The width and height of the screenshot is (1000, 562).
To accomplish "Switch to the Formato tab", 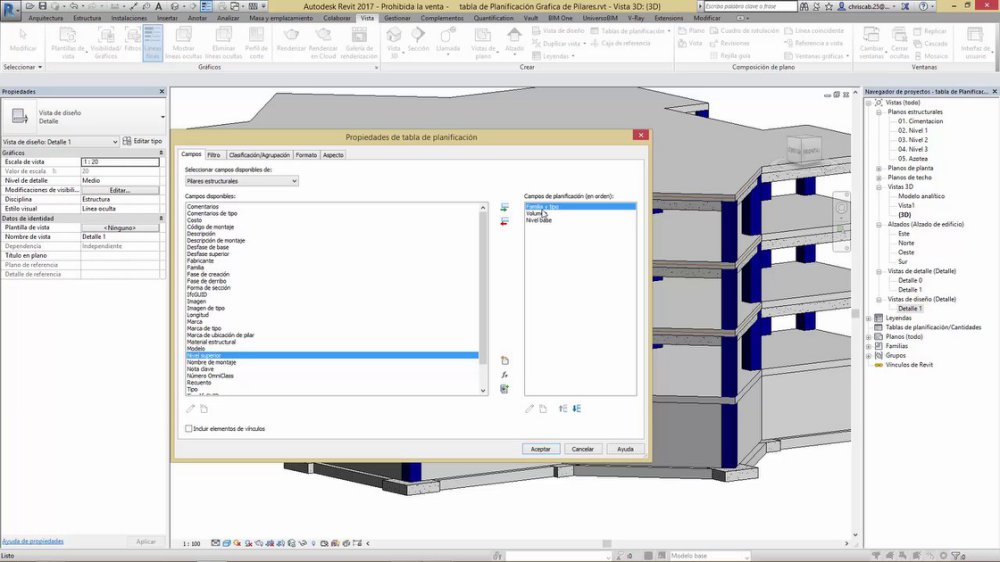I will (x=306, y=155).
